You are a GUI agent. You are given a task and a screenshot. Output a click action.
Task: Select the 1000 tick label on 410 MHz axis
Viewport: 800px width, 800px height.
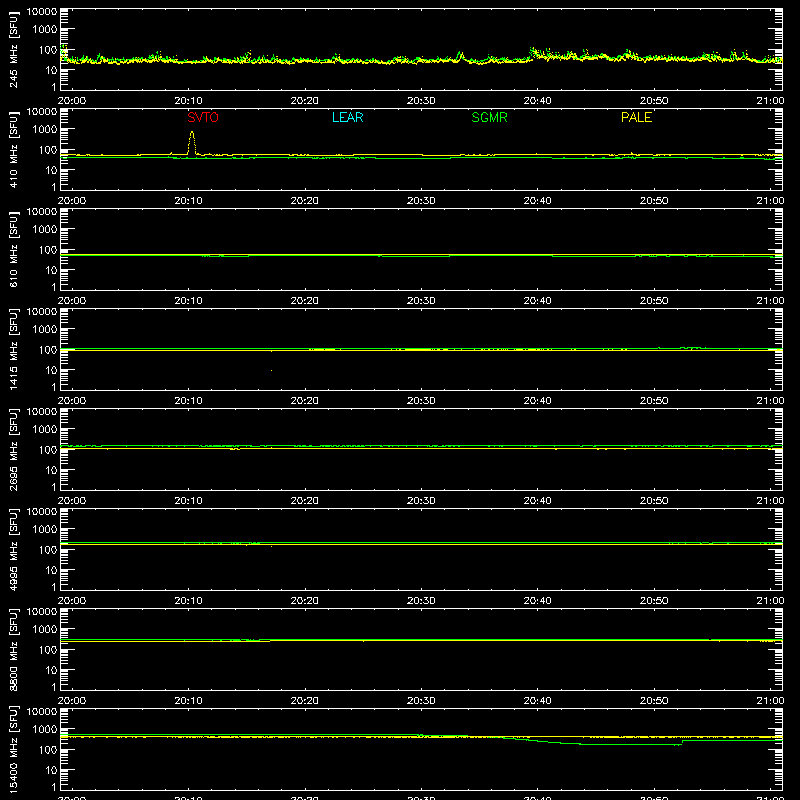[x=45, y=130]
